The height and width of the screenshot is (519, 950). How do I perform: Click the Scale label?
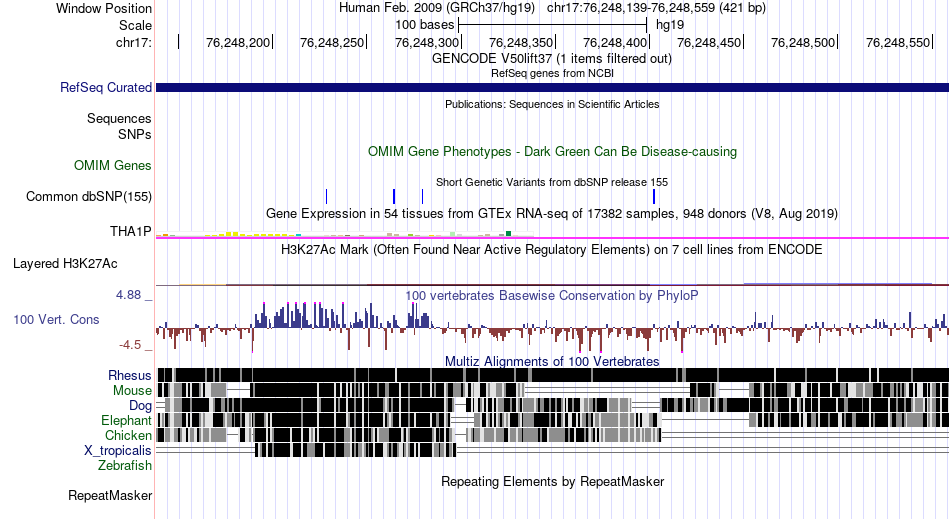[135, 25]
